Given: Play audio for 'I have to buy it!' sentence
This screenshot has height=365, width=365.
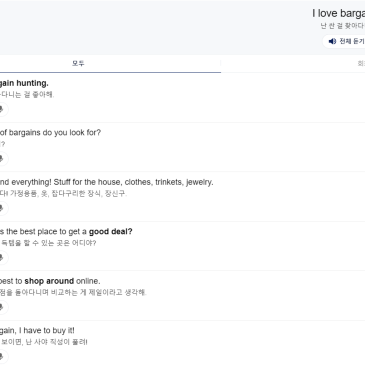Looking at the screenshot, I should point(2,356).
